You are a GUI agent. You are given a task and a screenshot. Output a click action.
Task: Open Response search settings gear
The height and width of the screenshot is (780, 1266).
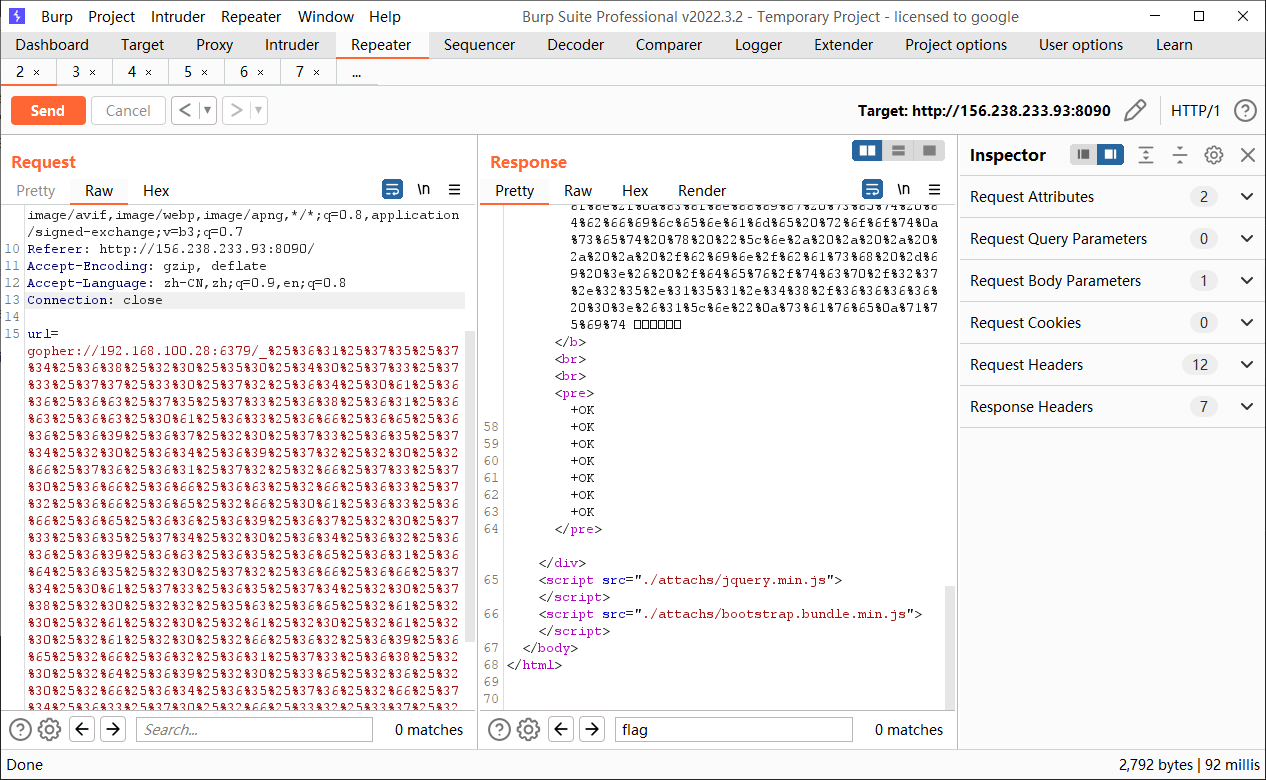click(529, 730)
